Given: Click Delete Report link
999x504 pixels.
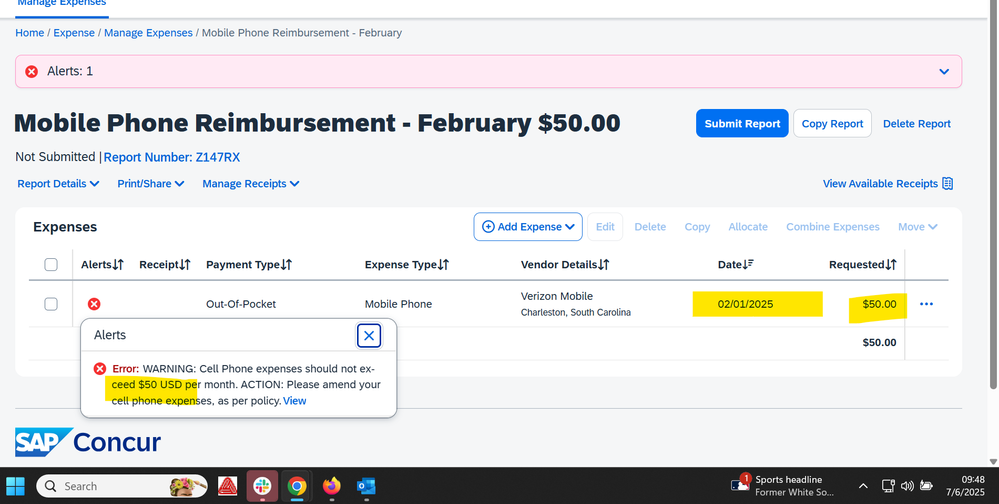Looking at the screenshot, I should point(916,124).
